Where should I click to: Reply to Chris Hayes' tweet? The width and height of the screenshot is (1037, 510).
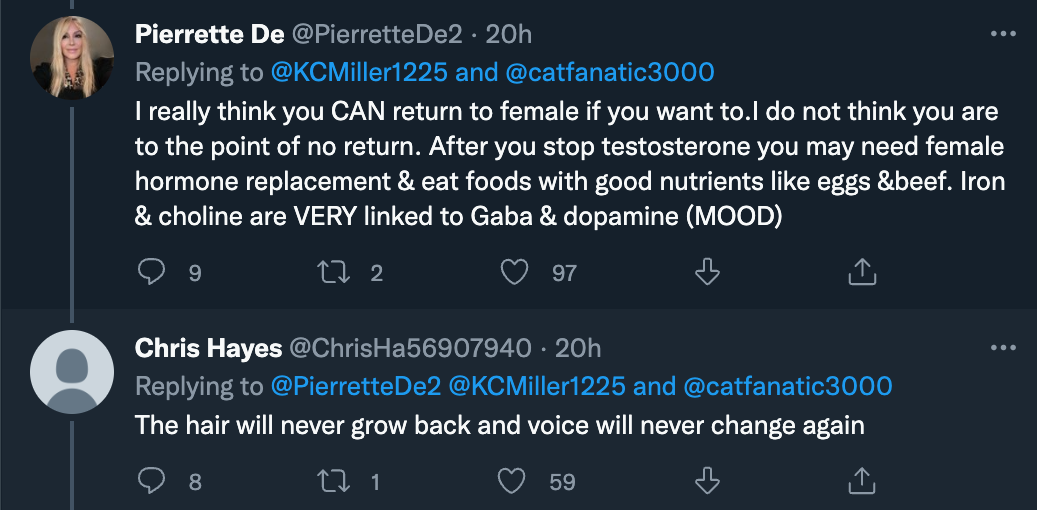point(151,481)
